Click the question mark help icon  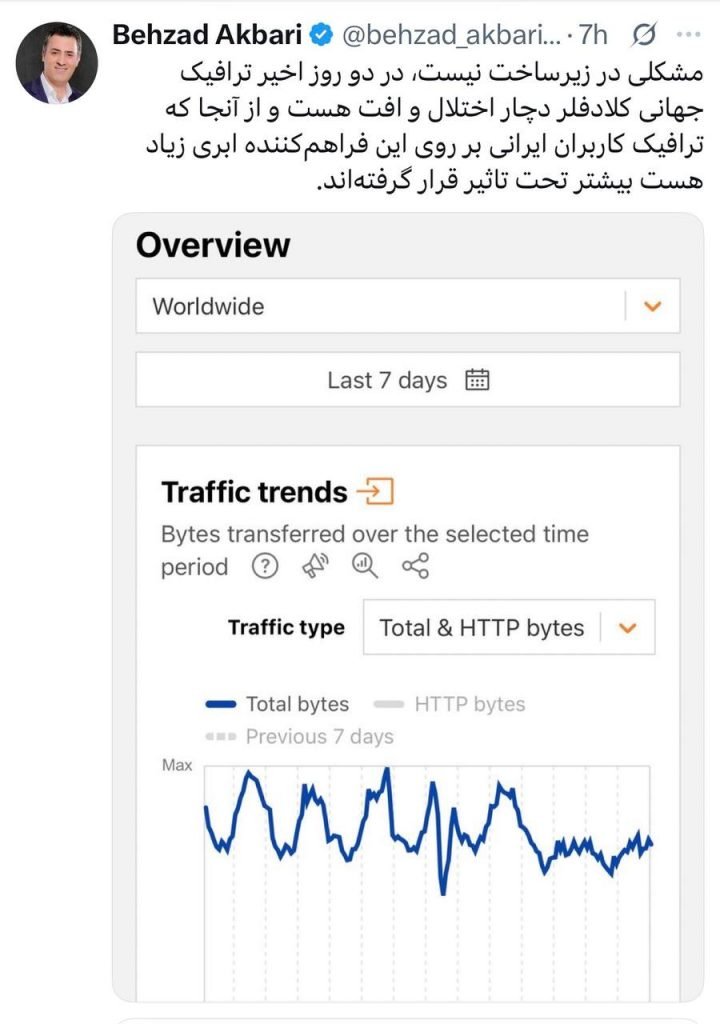pos(264,567)
